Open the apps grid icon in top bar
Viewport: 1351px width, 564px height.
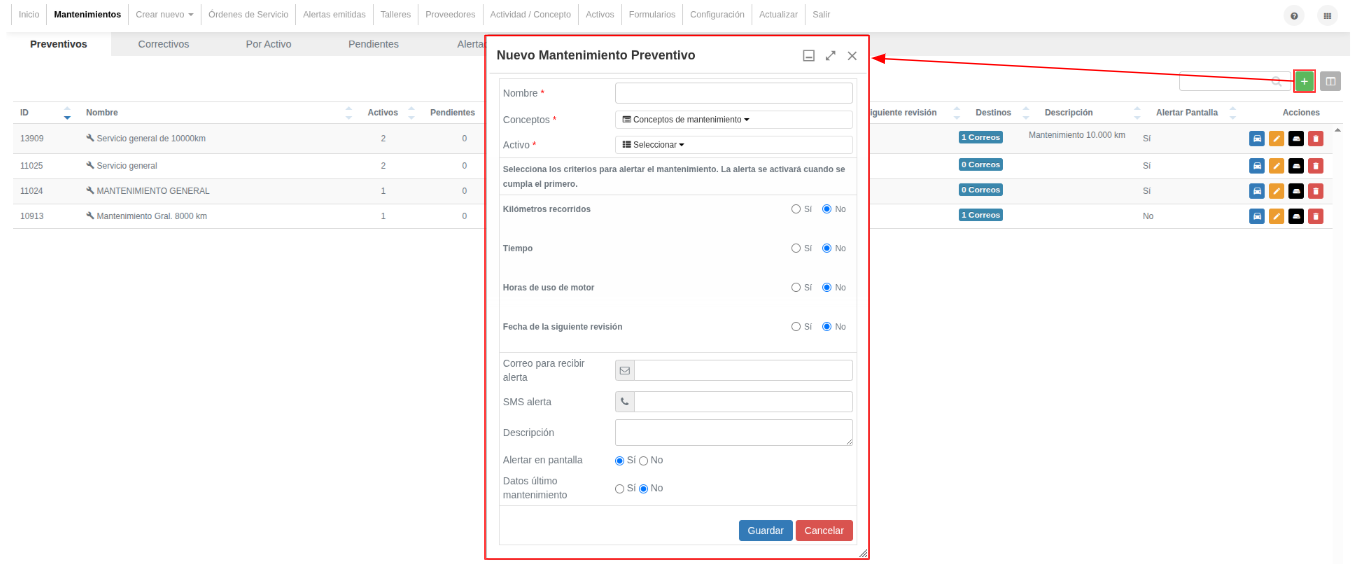1327,16
